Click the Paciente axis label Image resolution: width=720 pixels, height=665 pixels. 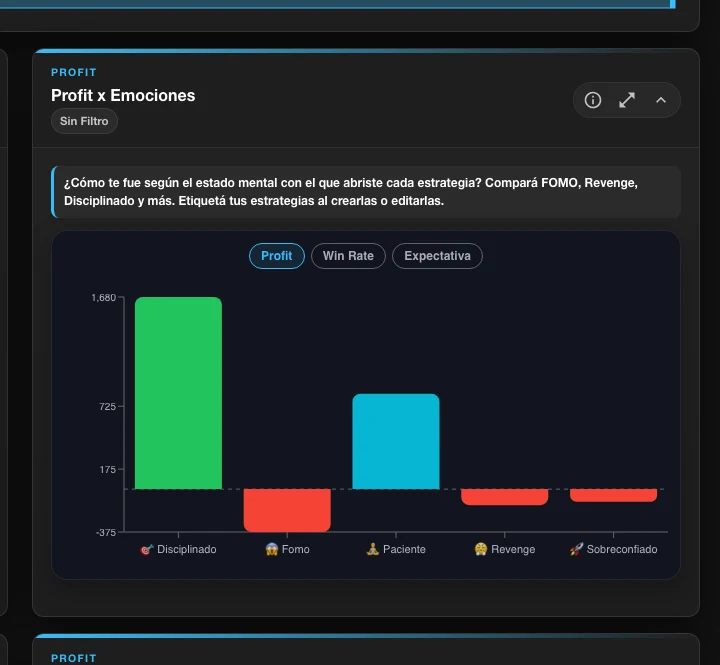404,549
